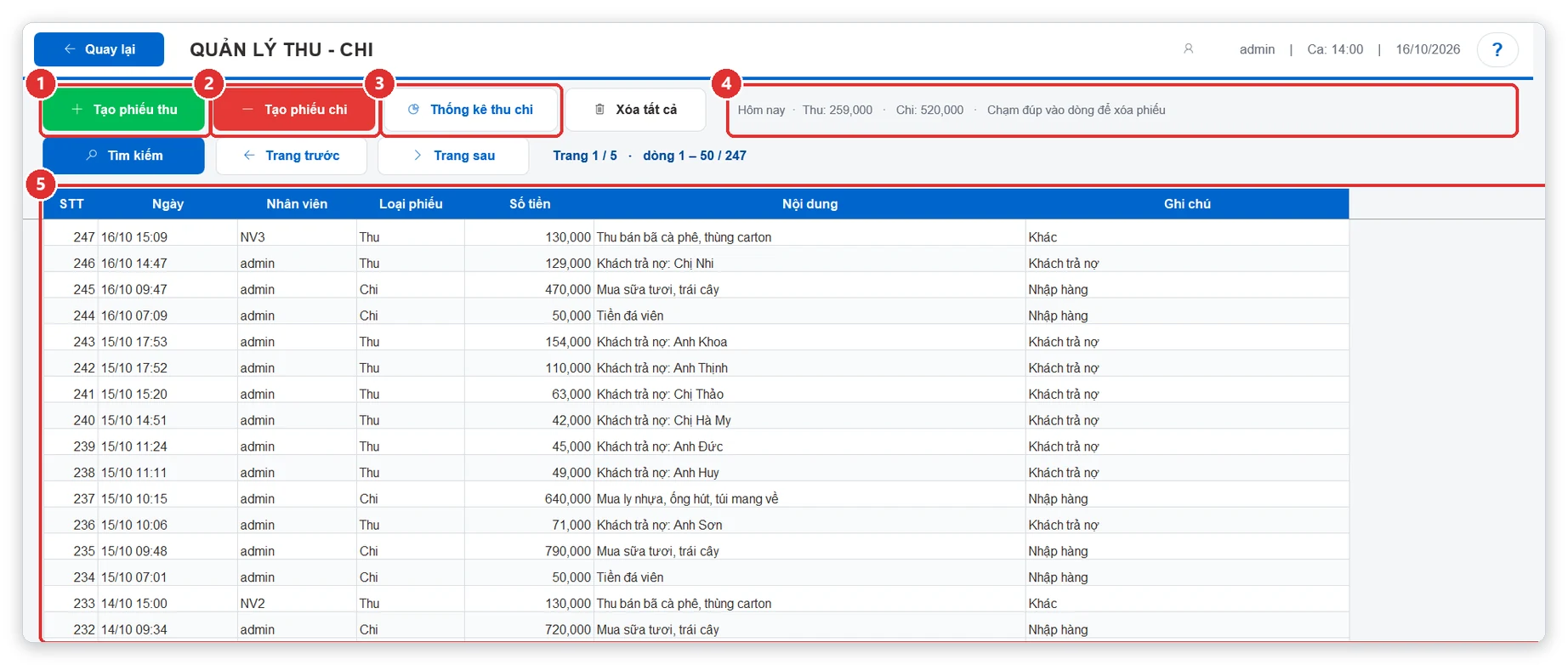Screen dimensions: 1568x665
Task: Click the Số tiền column header
Action: pos(530,204)
